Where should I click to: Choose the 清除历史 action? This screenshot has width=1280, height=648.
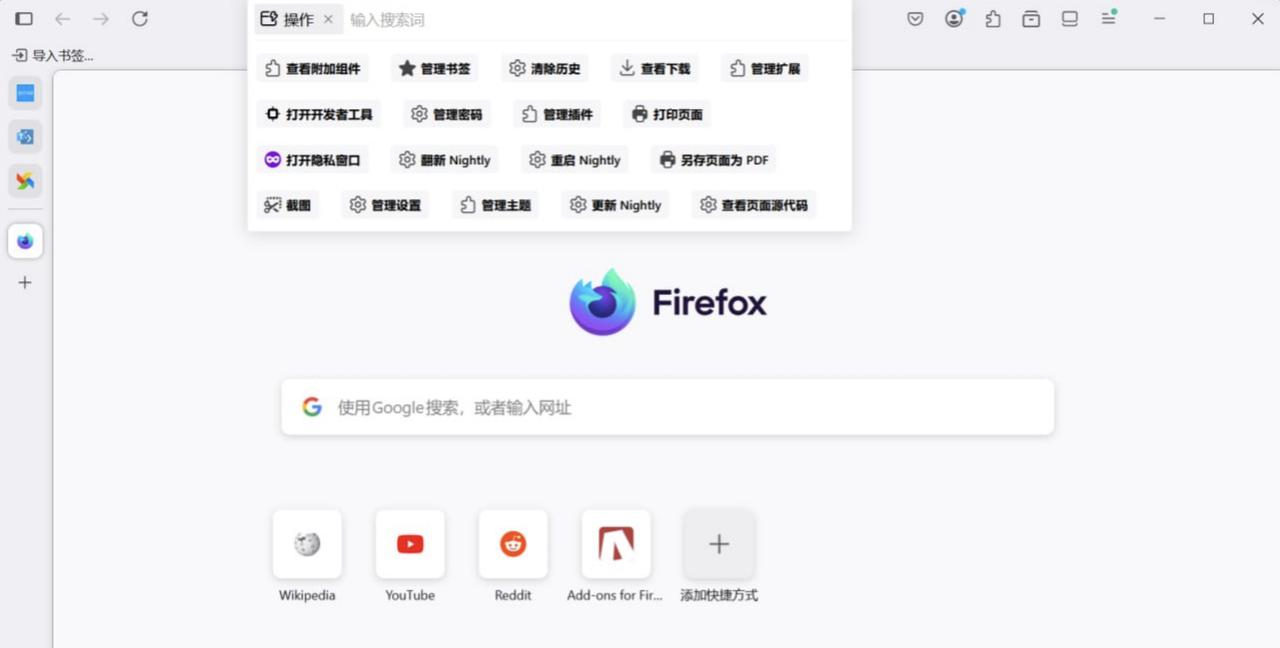(x=545, y=69)
